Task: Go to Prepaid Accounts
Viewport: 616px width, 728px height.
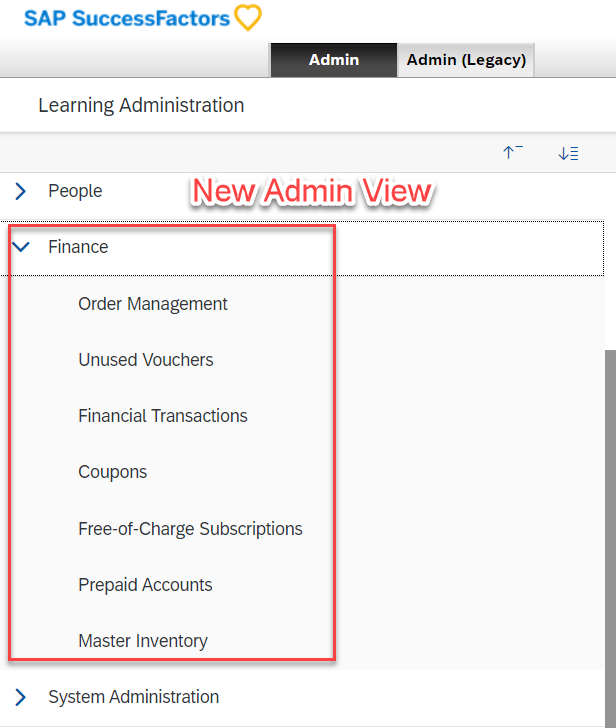Action: click(145, 585)
